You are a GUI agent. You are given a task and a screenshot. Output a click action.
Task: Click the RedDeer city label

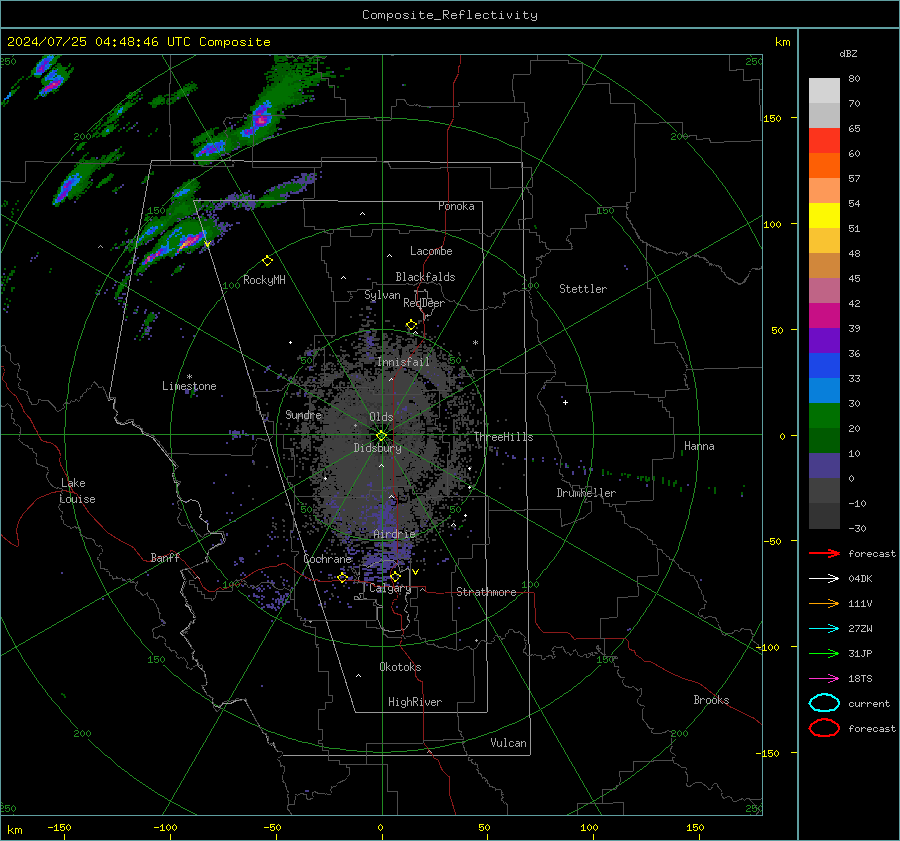424,303
